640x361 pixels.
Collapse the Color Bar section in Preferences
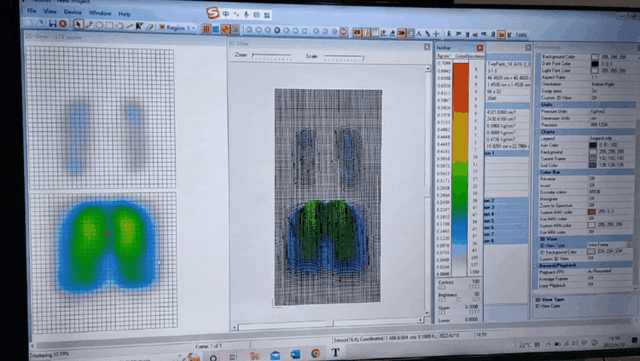point(537,172)
